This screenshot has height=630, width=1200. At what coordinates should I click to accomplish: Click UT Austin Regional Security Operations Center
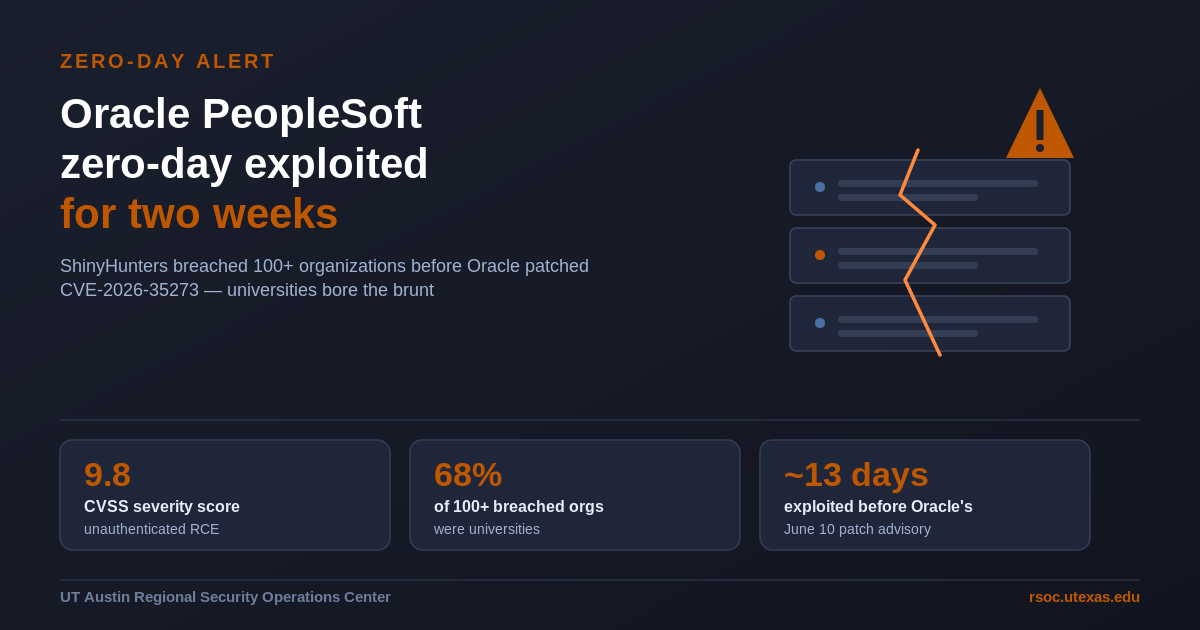pyautogui.click(x=225, y=597)
